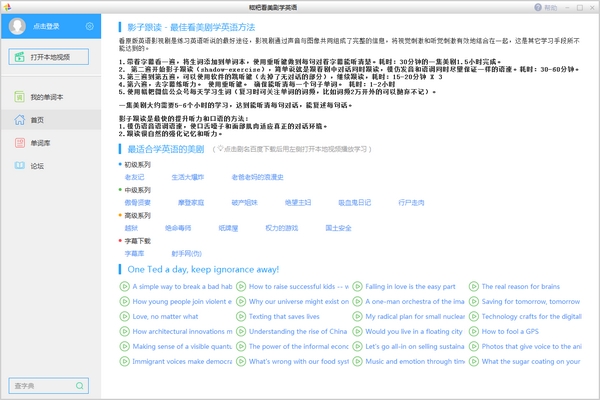Open the 国土安全 show link
600x400 pixels.
(338, 228)
